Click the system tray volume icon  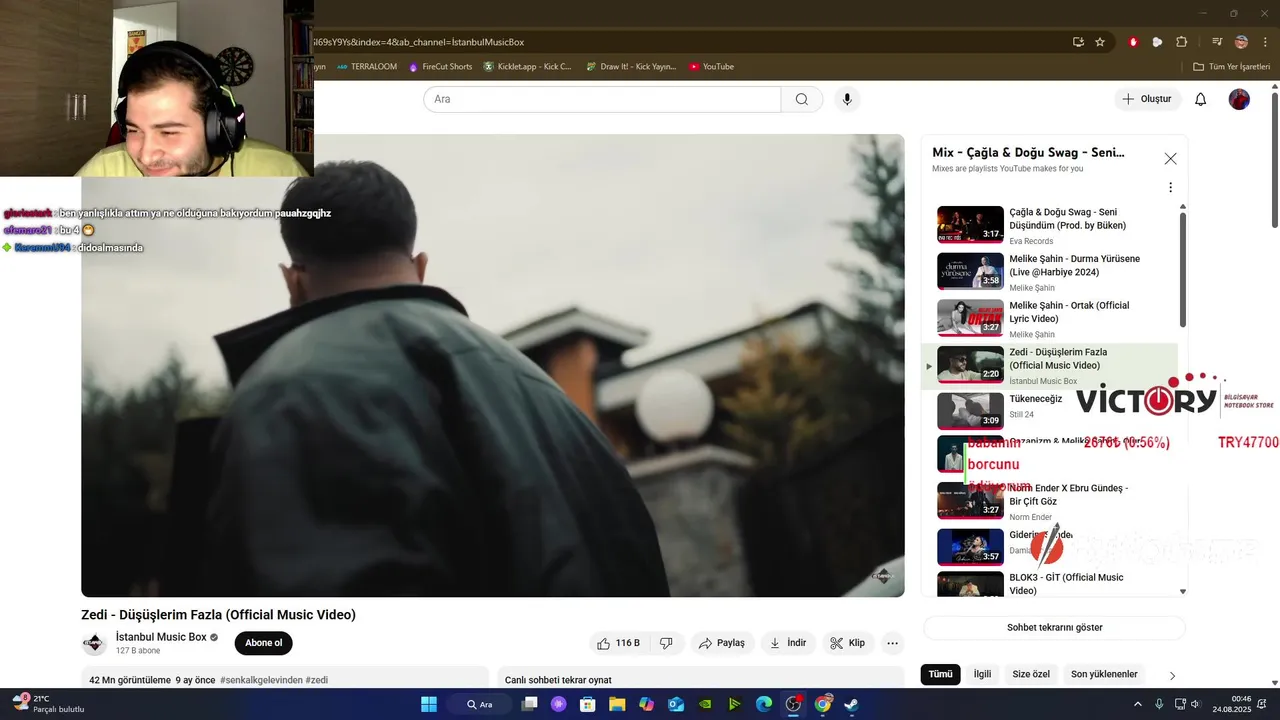(1196, 704)
